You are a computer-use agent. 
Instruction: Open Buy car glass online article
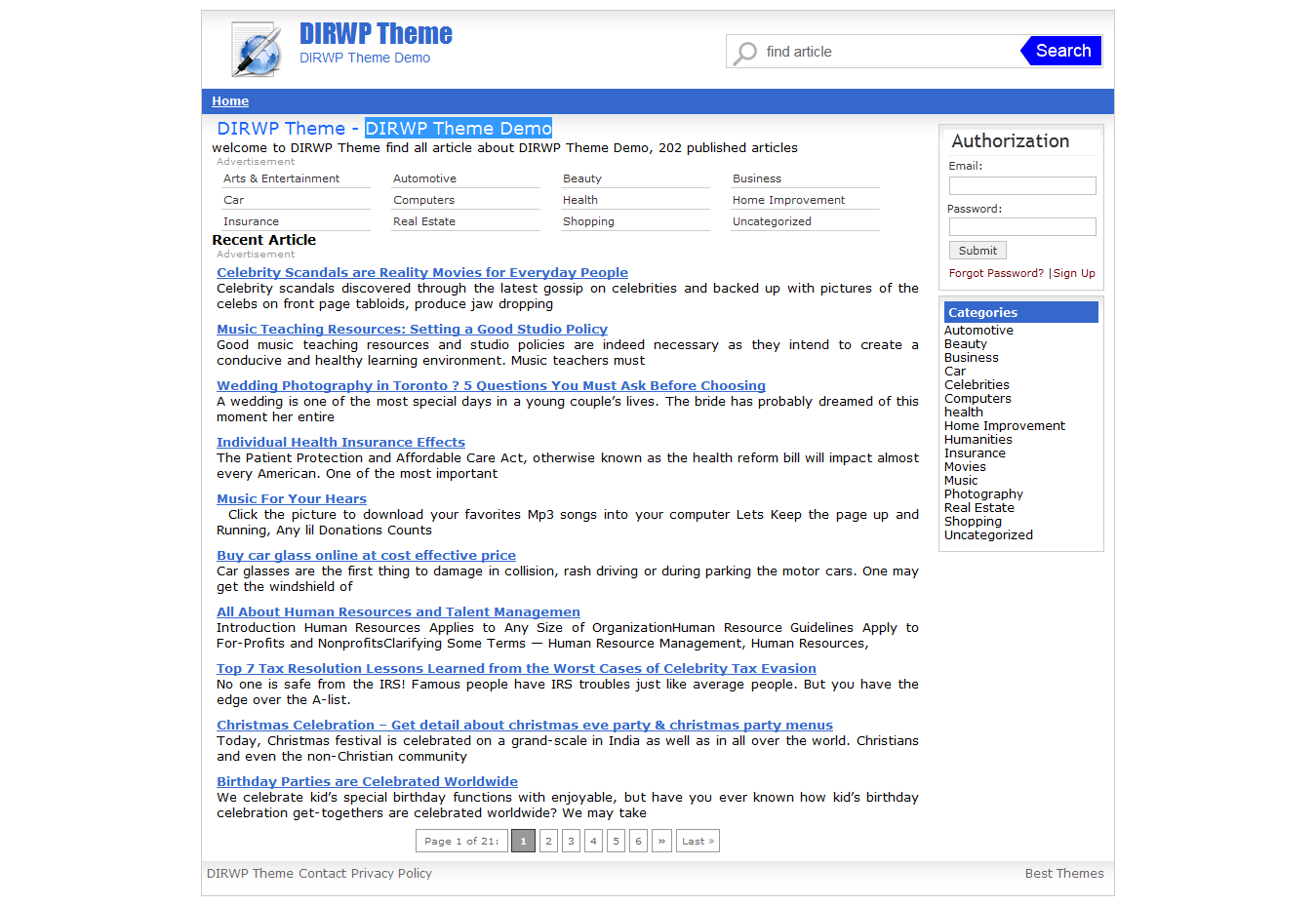(366, 556)
